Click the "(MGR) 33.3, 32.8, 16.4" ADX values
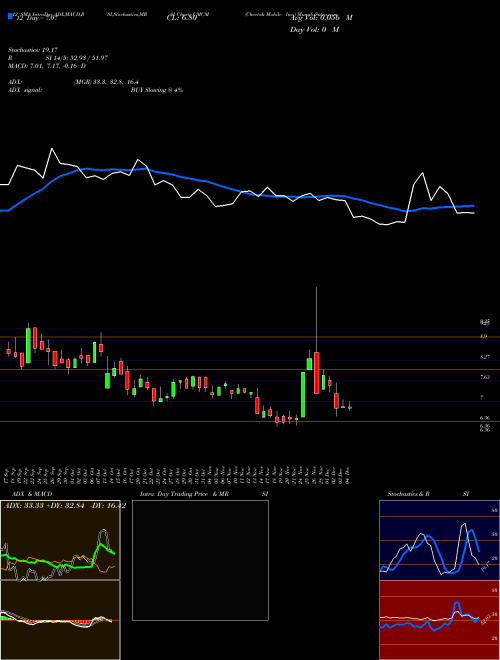Screen dimensions: 500x660 106,82
